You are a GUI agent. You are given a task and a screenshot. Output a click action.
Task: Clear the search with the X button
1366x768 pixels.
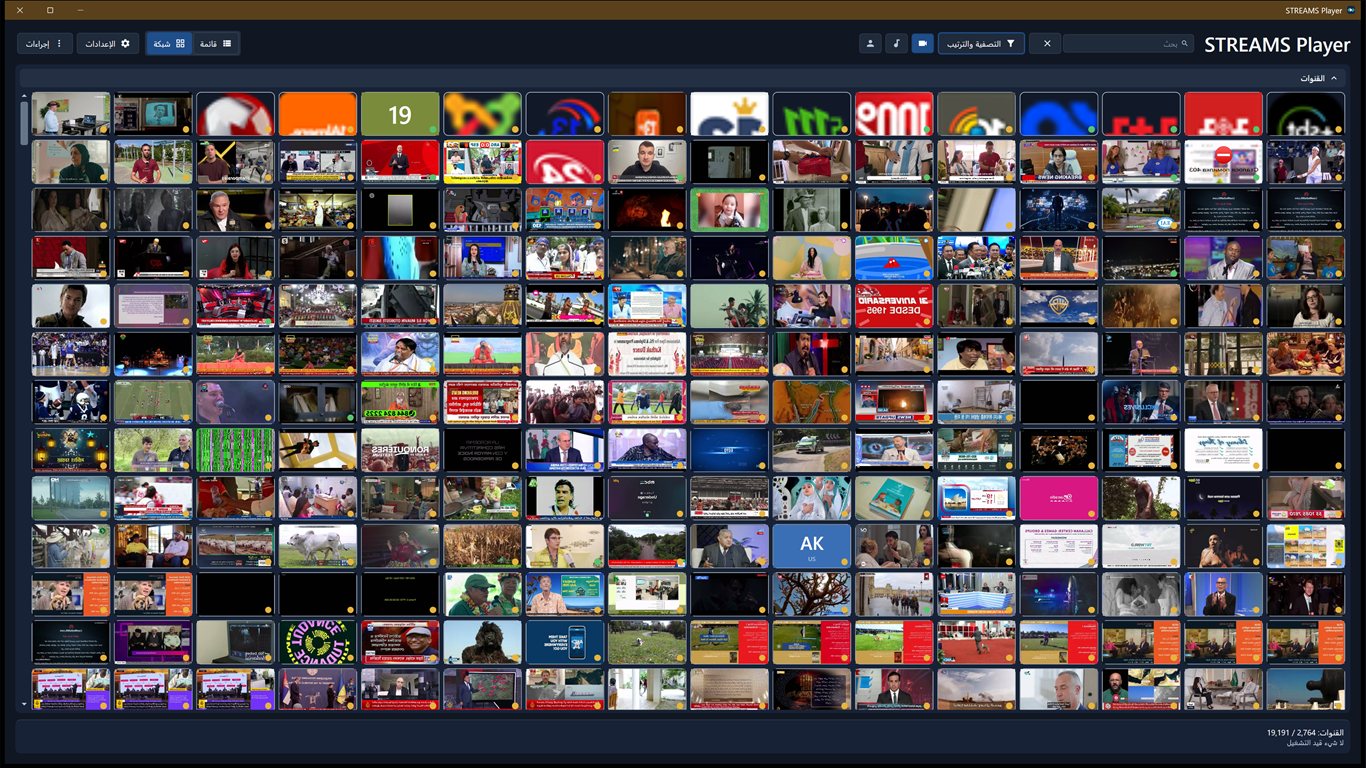1045,44
